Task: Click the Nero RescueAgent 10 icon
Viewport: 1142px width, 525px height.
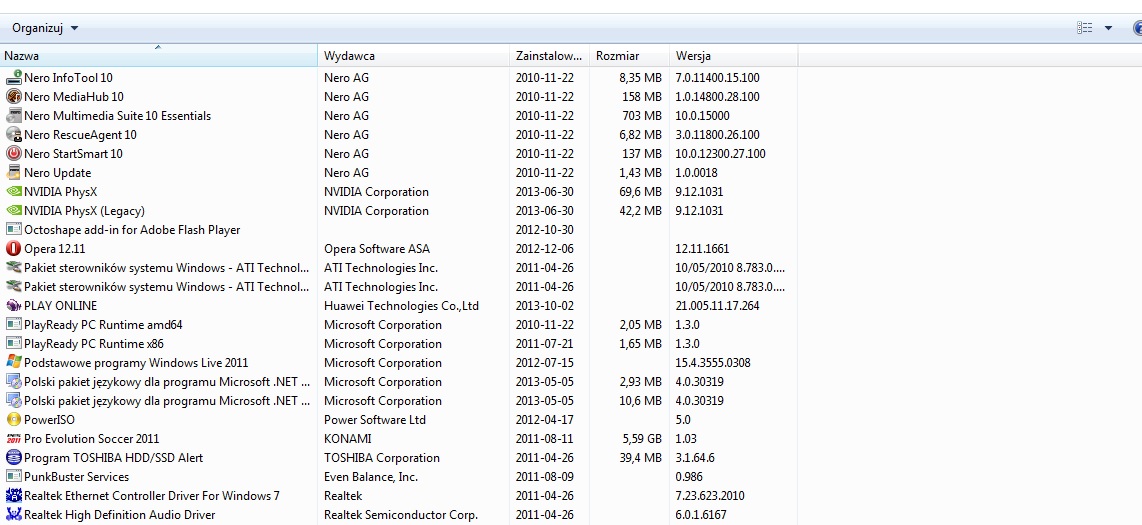Action: 13,135
